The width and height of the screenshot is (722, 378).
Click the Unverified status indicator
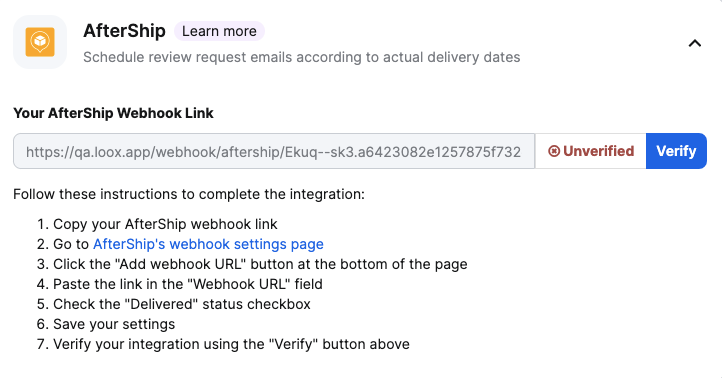pyautogui.click(x=591, y=151)
